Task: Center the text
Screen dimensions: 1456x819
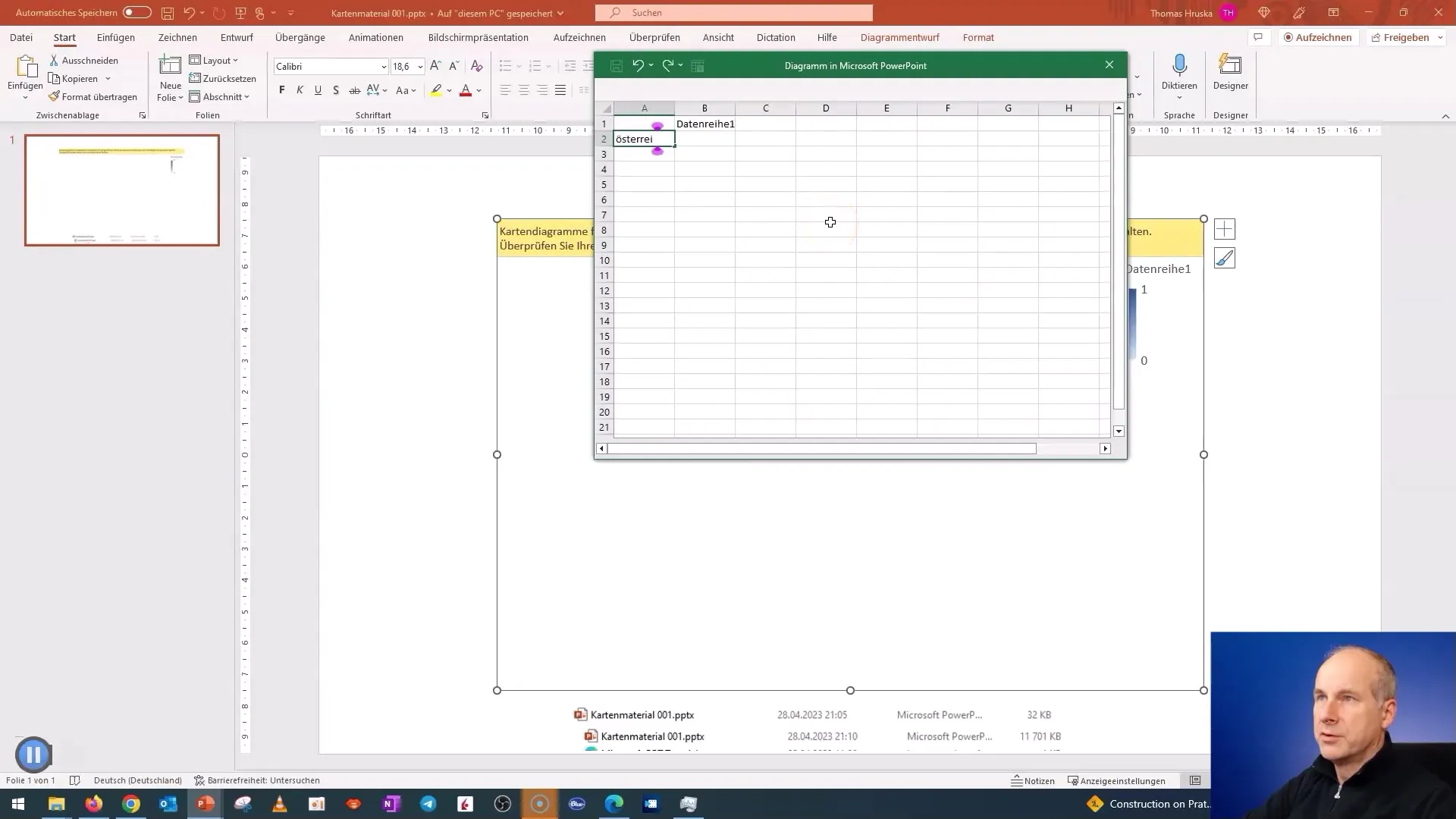Action: 524,90
